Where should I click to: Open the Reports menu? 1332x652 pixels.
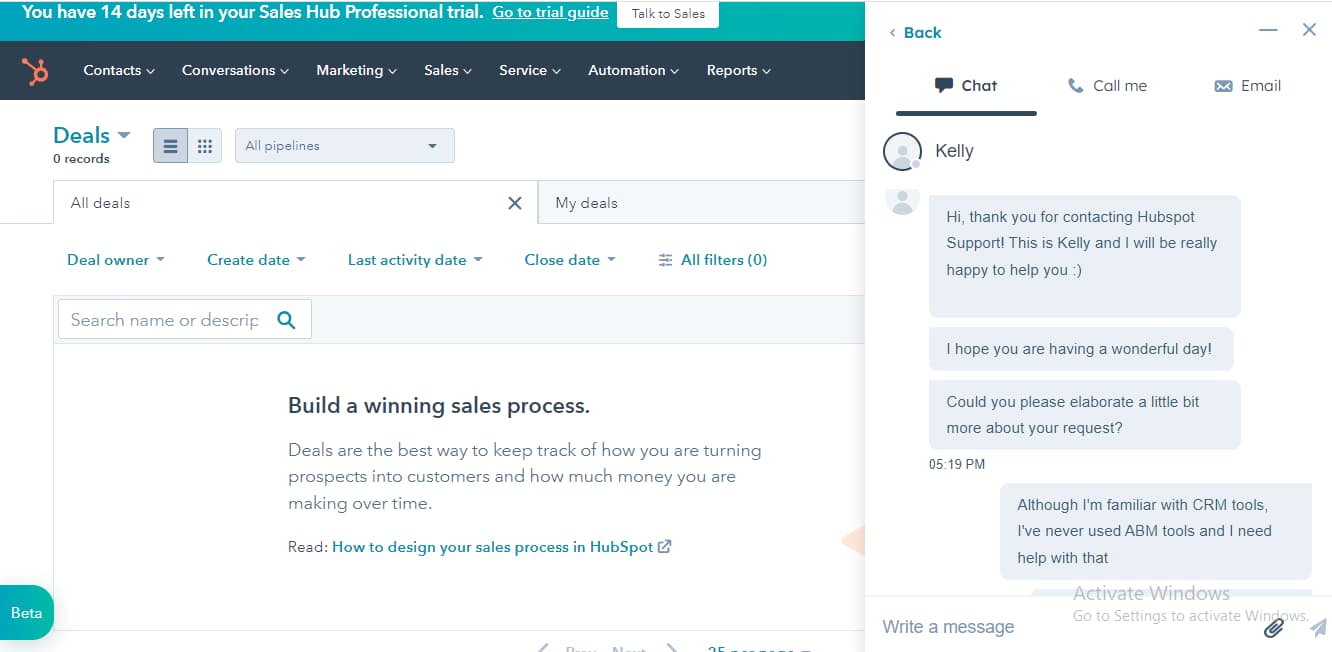(x=738, y=70)
